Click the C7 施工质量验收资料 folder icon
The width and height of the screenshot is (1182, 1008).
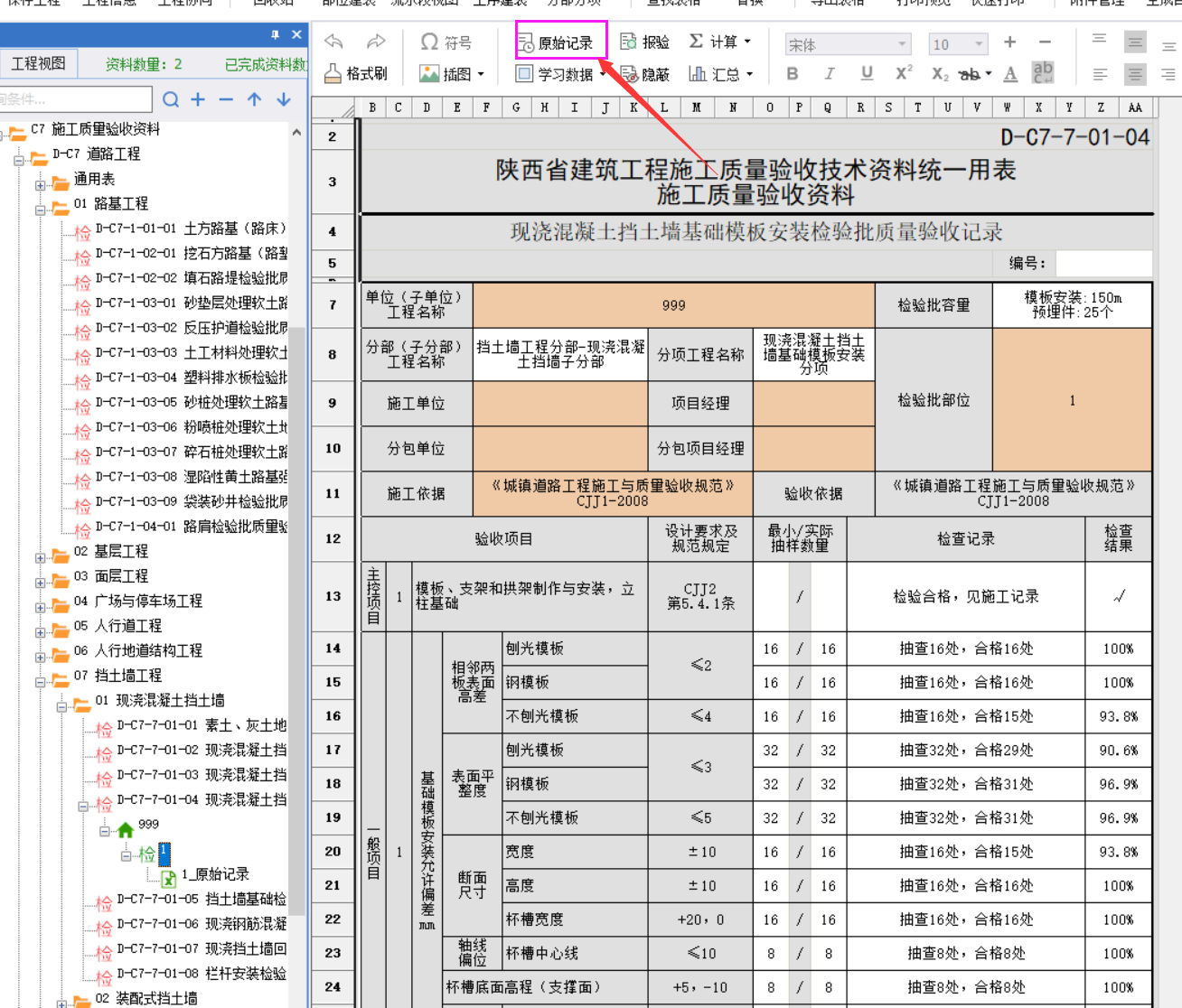17,134
